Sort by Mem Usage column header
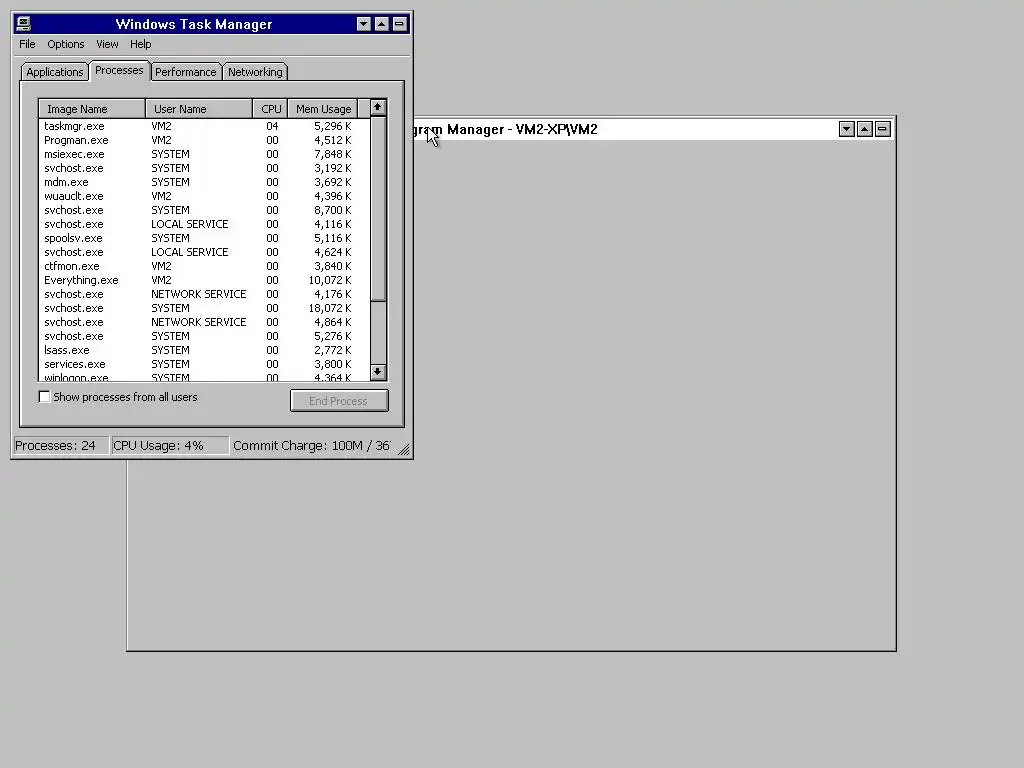The width and height of the screenshot is (1024, 768). coord(323,109)
